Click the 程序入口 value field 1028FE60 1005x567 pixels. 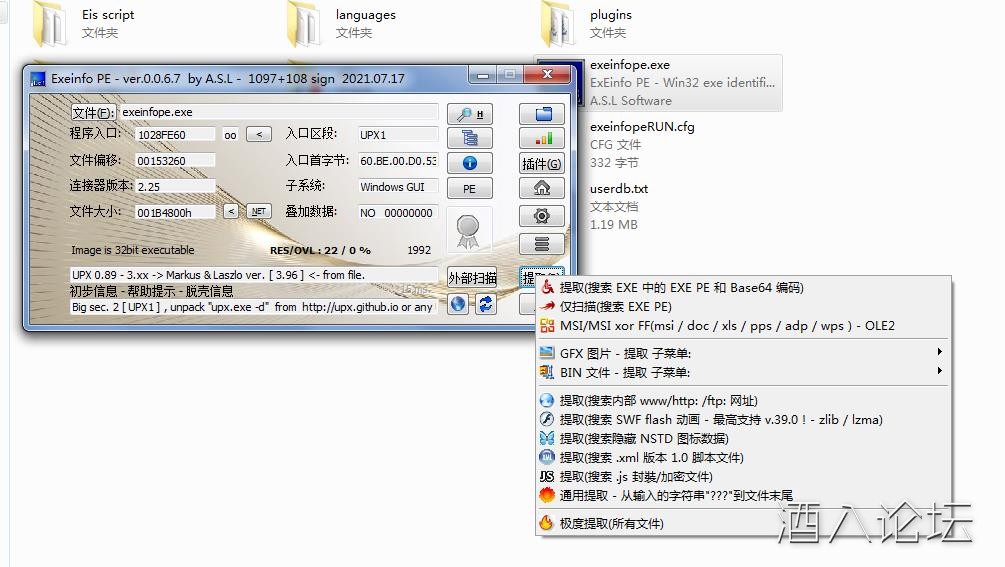[x=174, y=134]
